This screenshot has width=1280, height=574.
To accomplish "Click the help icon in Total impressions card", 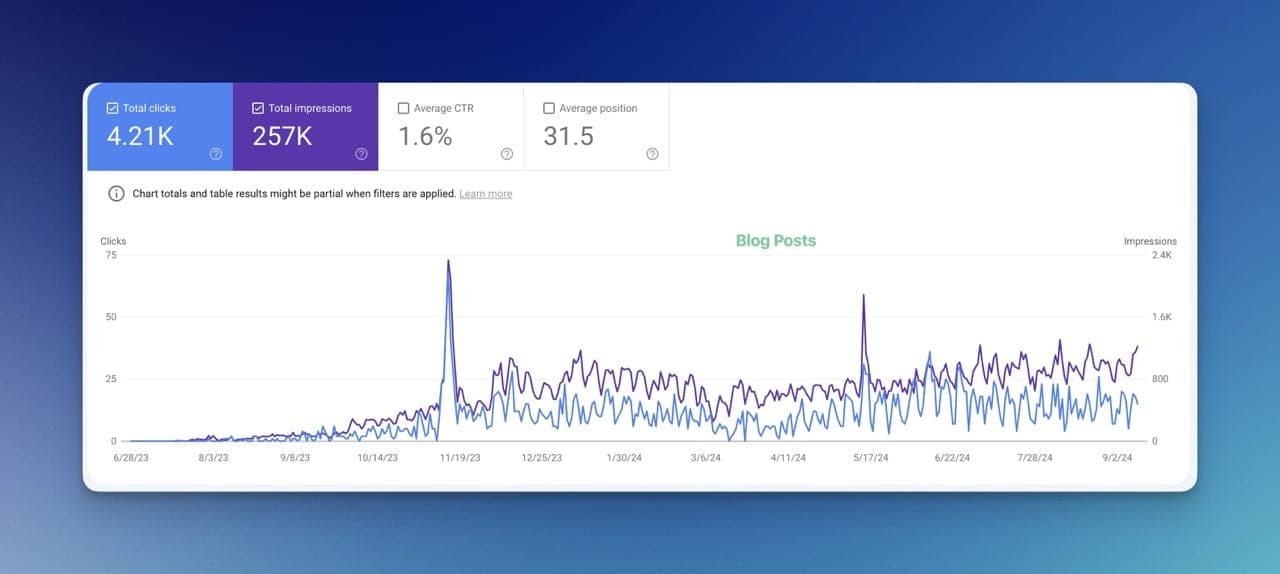I will [361, 154].
